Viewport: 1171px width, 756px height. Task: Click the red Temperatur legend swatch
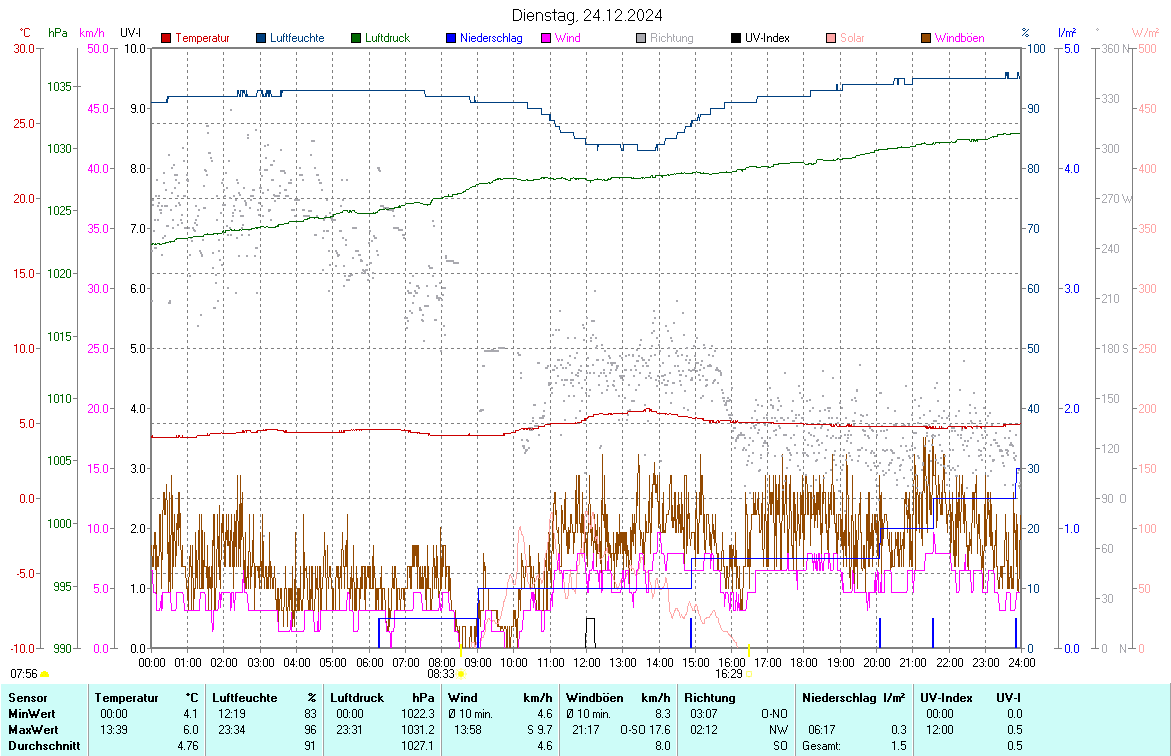[167, 39]
